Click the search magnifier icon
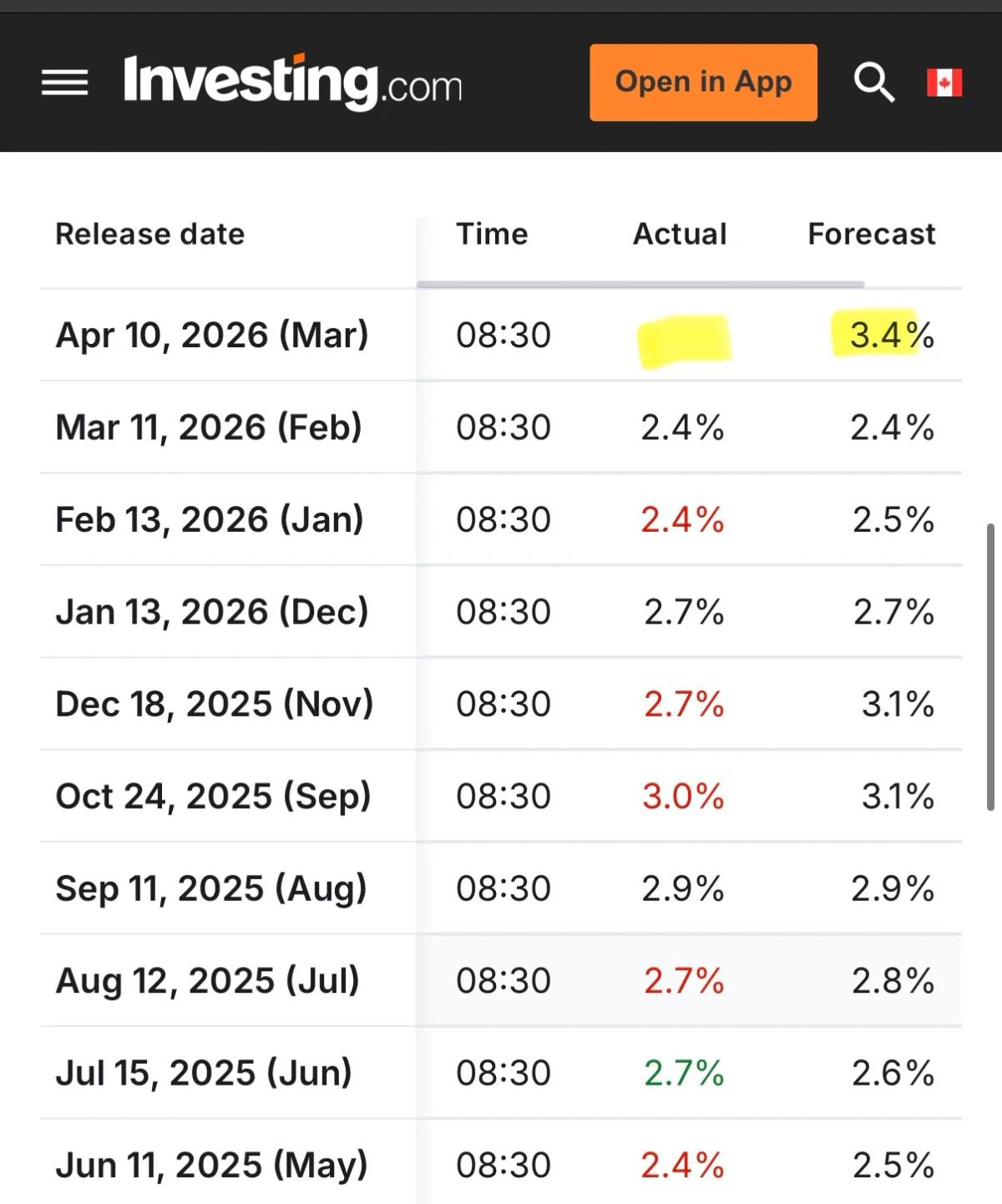 click(x=873, y=81)
